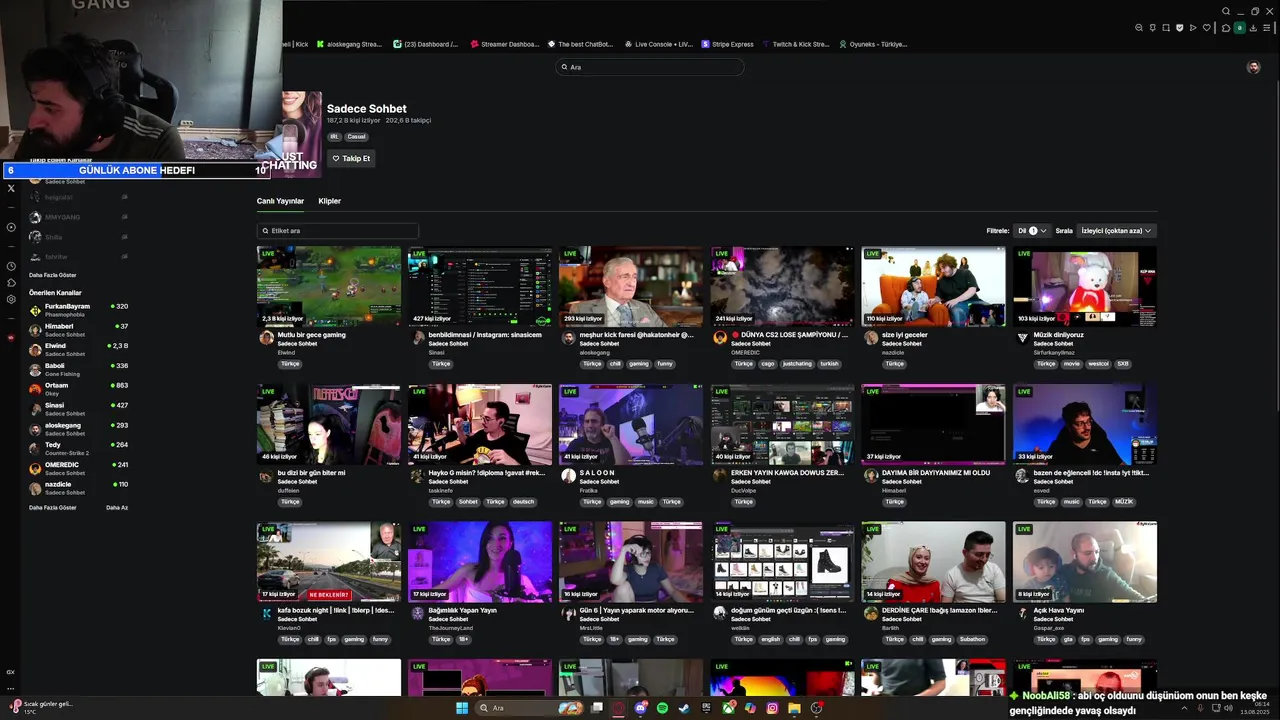Open Epic Games launcher from taskbar
The image size is (1280, 720).
(x=706, y=708)
